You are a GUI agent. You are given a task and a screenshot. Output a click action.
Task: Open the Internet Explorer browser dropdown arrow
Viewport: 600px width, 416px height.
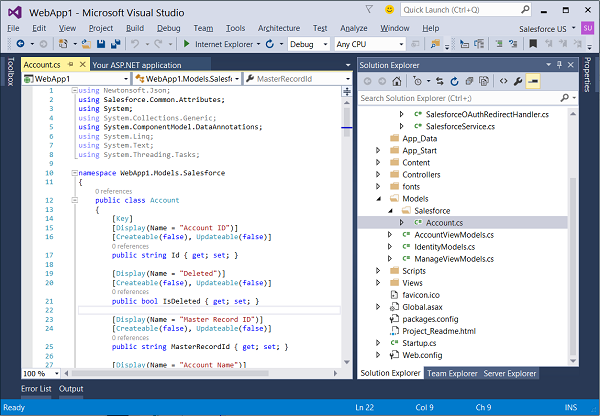(258, 44)
